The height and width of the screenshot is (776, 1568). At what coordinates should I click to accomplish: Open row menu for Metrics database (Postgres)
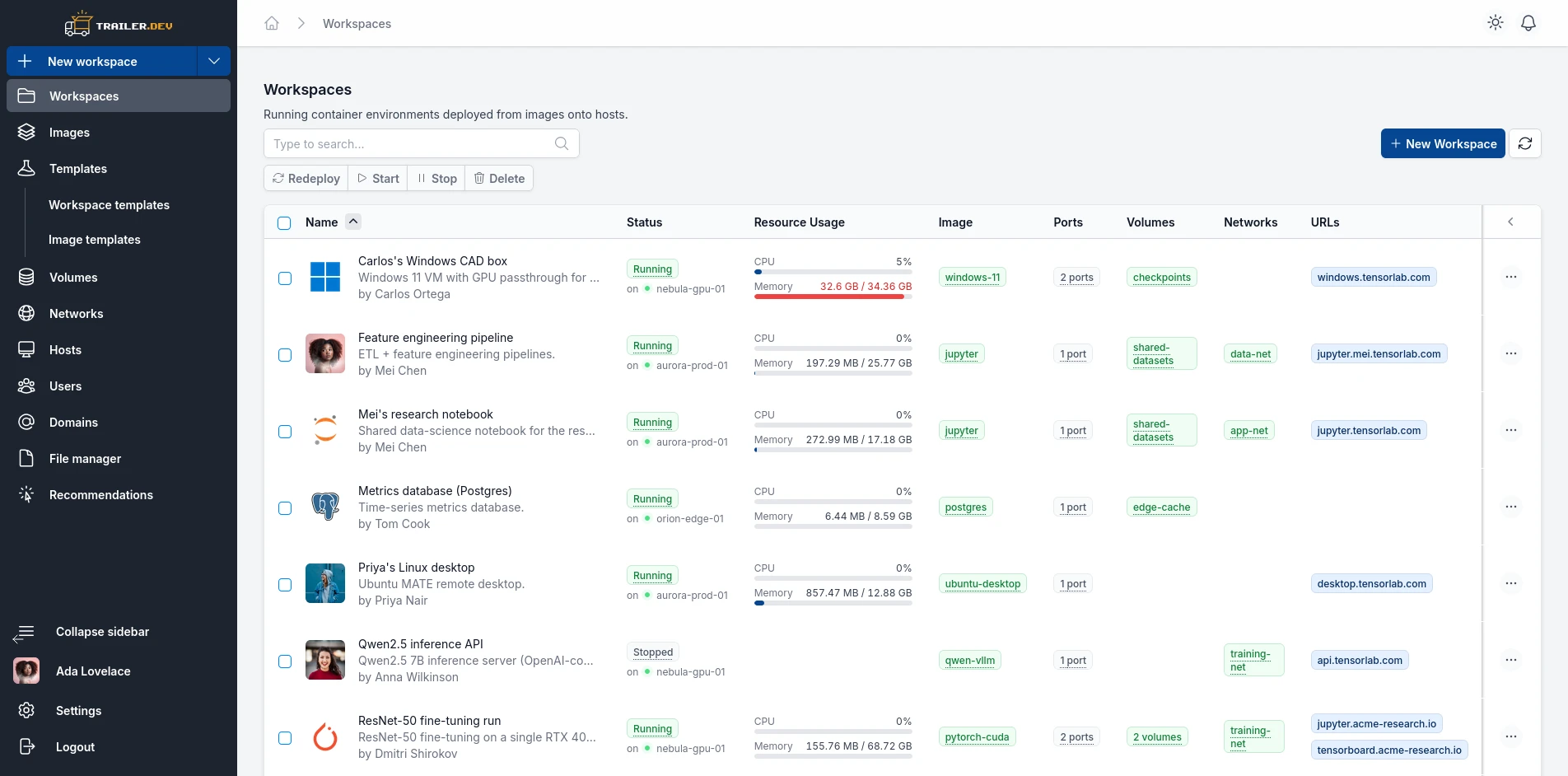(x=1511, y=507)
